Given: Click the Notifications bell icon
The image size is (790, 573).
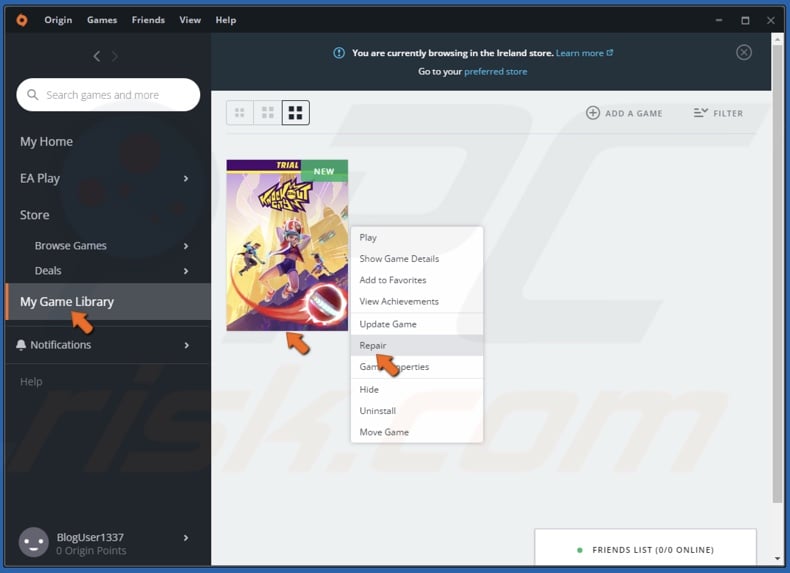Looking at the screenshot, I should (x=21, y=345).
